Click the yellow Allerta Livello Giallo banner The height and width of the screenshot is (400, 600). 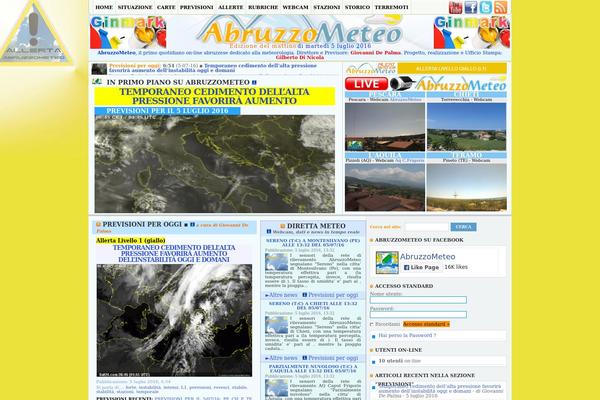[452, 69]
